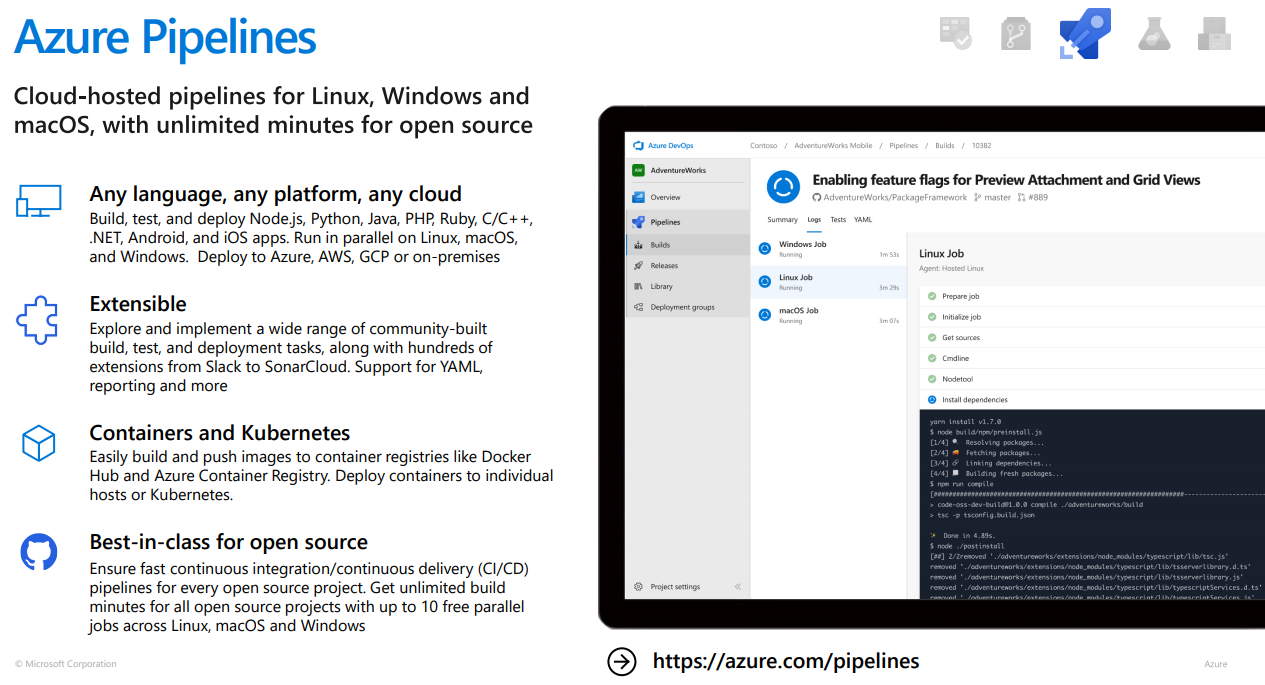Collapse the sidebar with the double chevron
The width and height of the screenshot is (1265, 685).
738,587
